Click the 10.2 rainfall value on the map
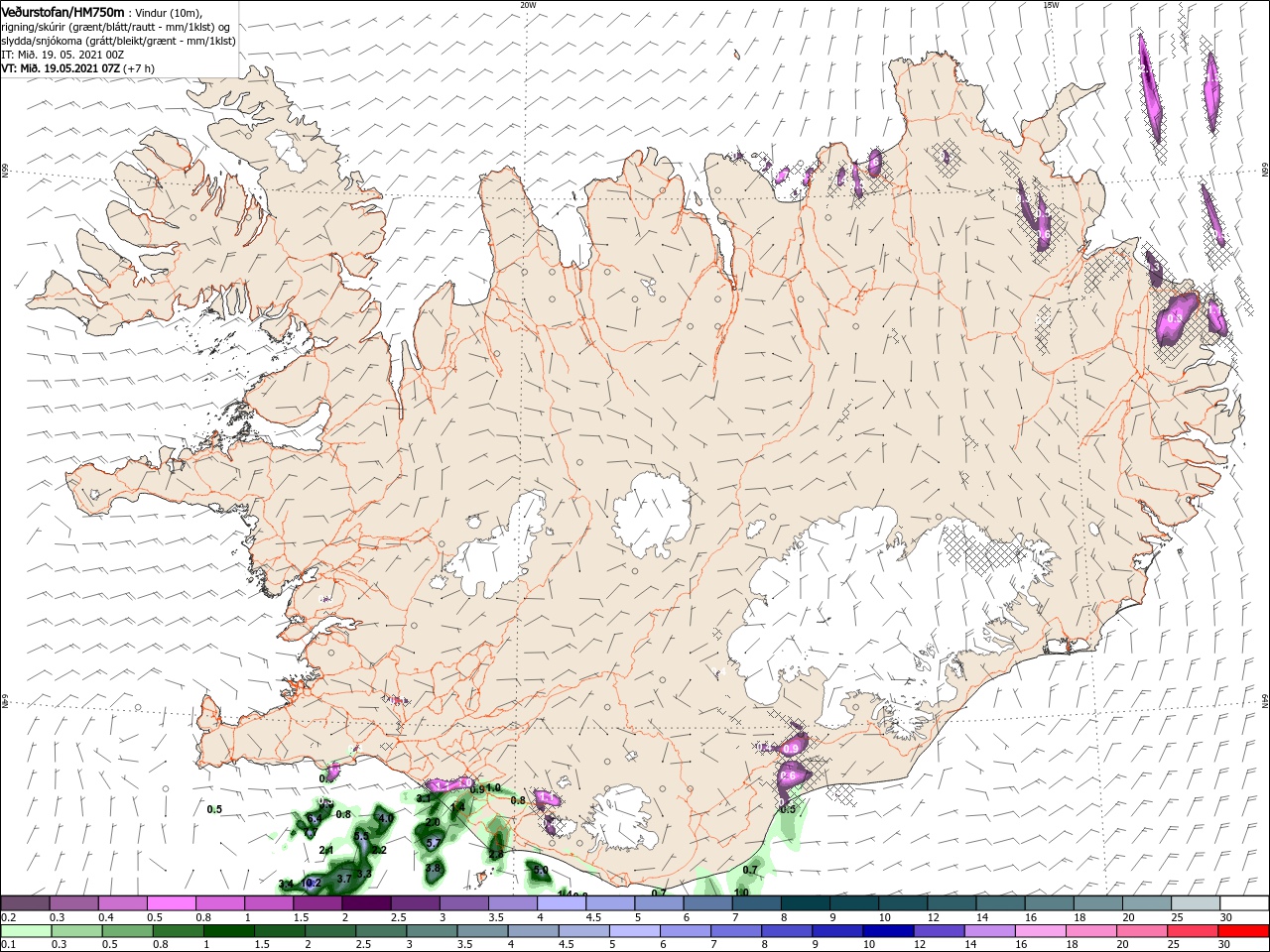This screenshot has width=1270, height=952. click(x=311, y=883)
